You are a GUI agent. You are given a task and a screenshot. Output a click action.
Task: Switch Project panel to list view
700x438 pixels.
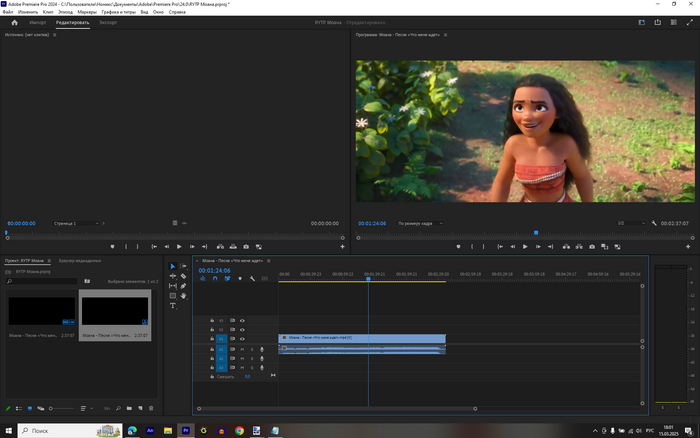(x=19, y=409)
